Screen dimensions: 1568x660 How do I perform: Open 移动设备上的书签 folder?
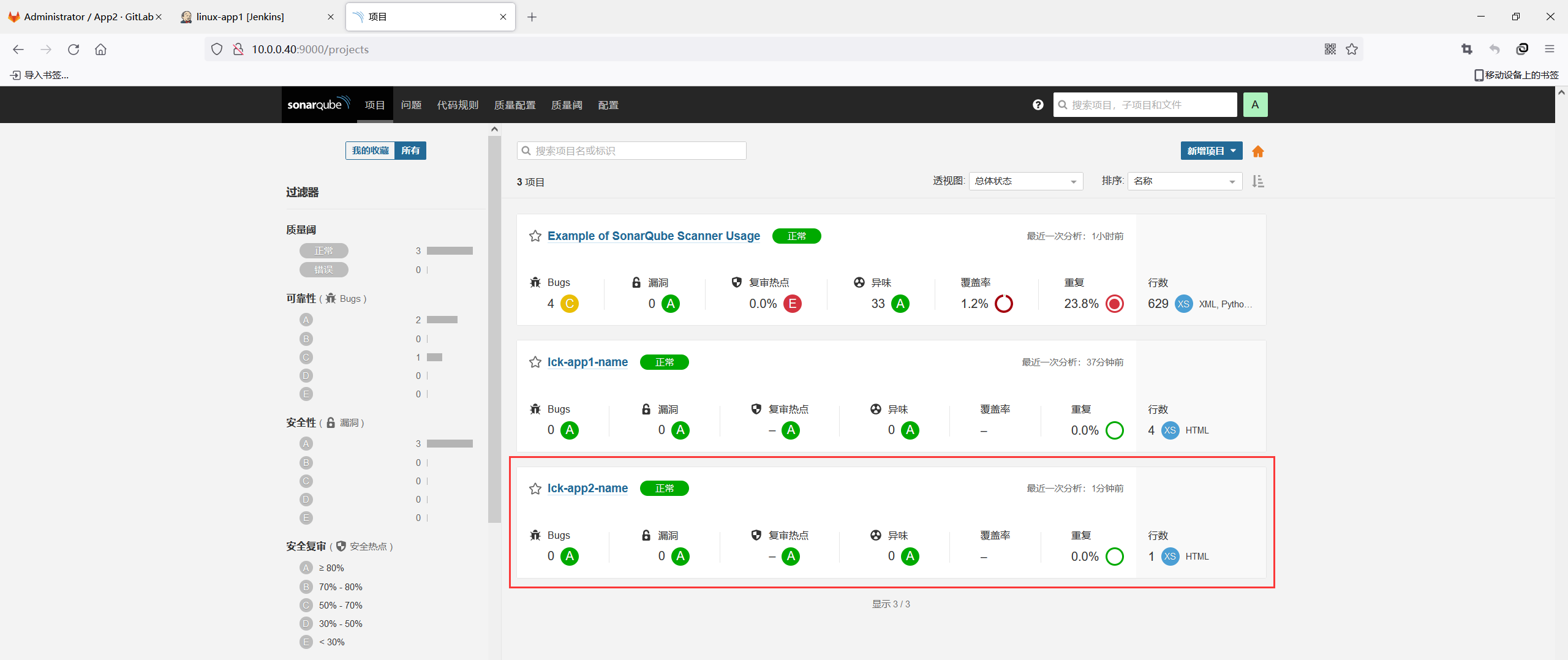pyautogui.click(x=1516, y=75)
